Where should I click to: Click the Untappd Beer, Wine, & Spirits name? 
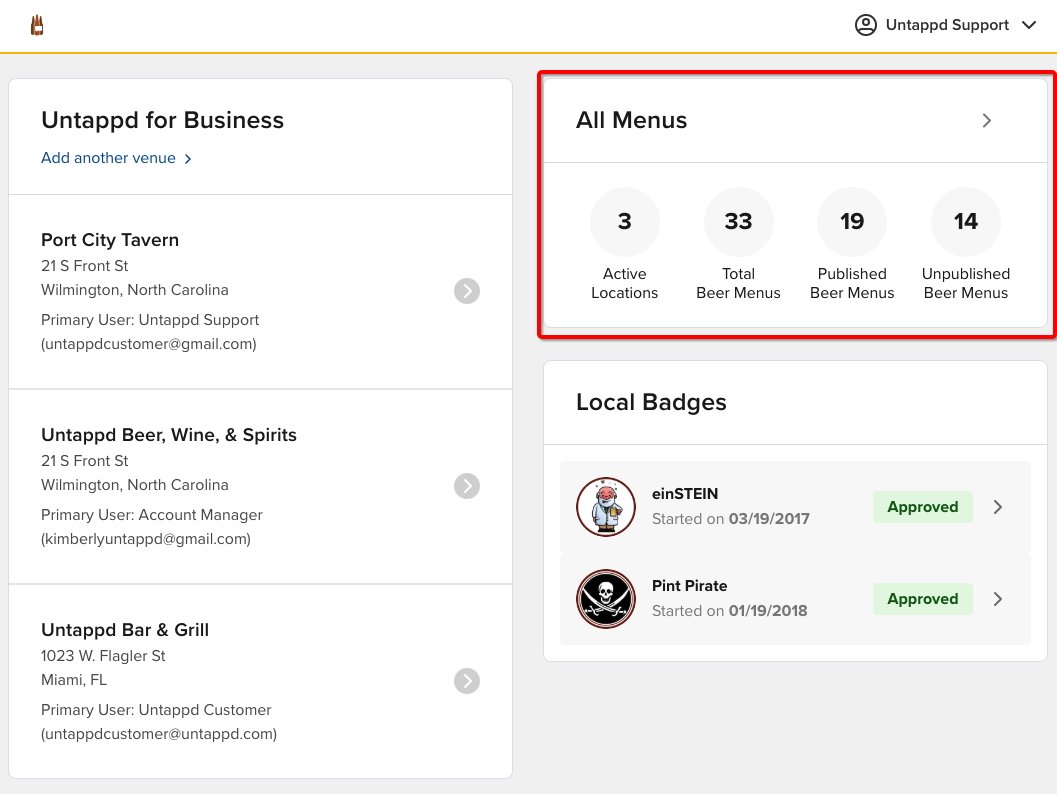pos(169,435)
